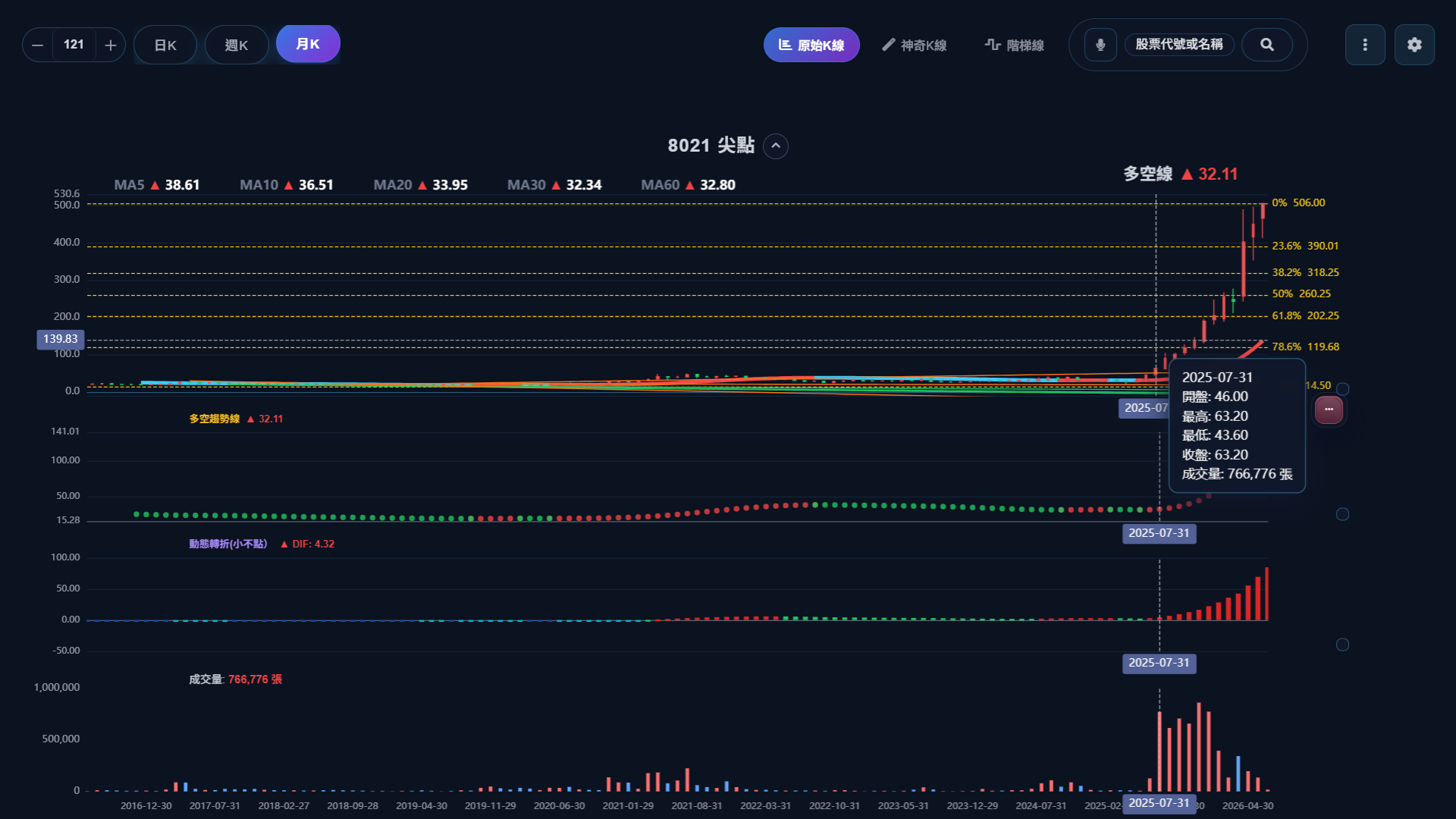The image size is (1456, 819).
Task: Switch to 神奇K線 chart mode
Action: [x=914, y=45]
